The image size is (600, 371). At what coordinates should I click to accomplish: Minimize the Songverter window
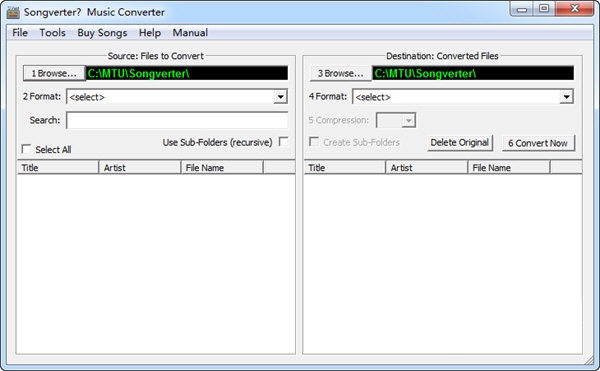point(522,9)
